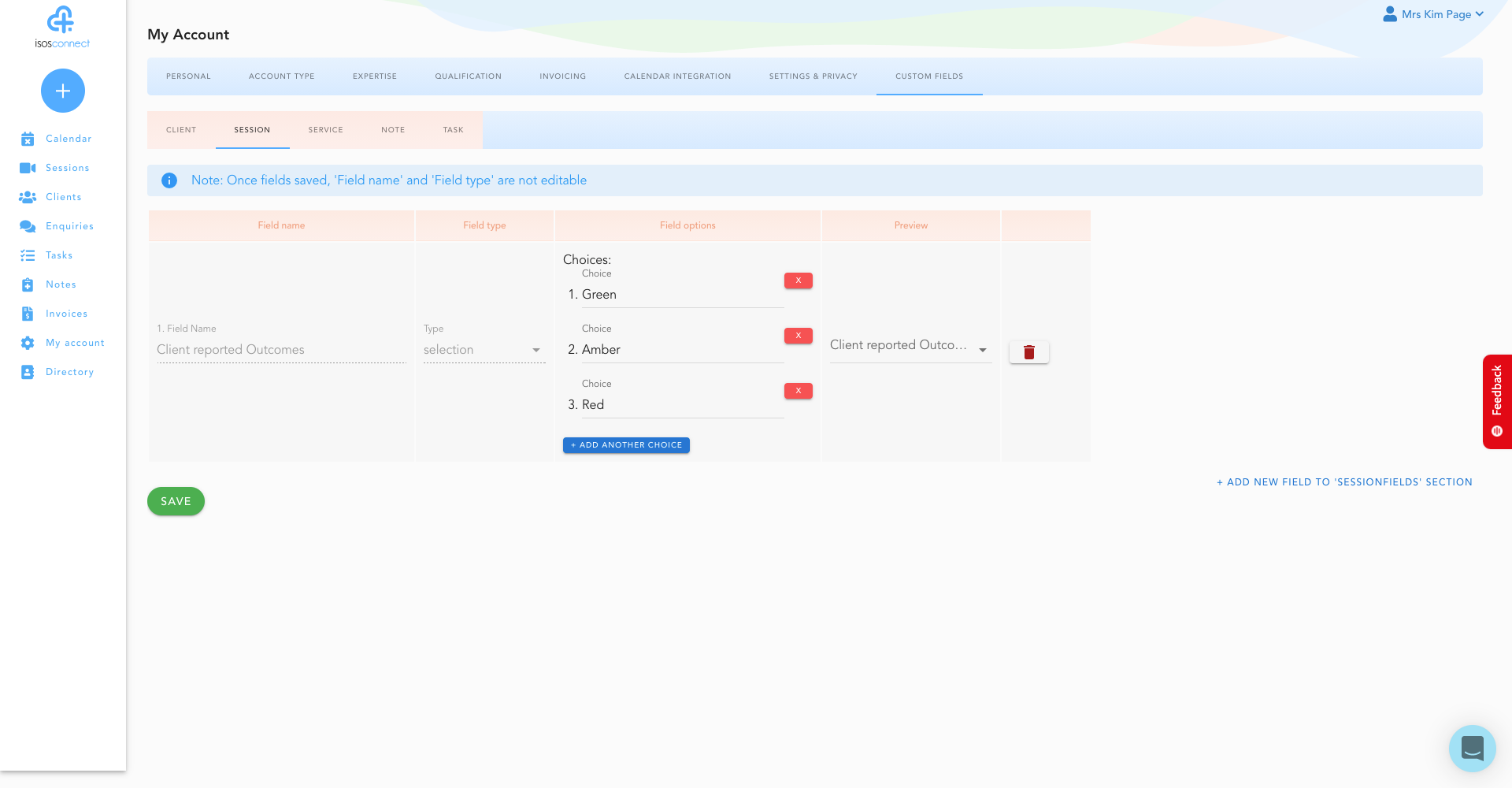
Task: Open the Clients page from the sidebar
Action: [28, 197]
